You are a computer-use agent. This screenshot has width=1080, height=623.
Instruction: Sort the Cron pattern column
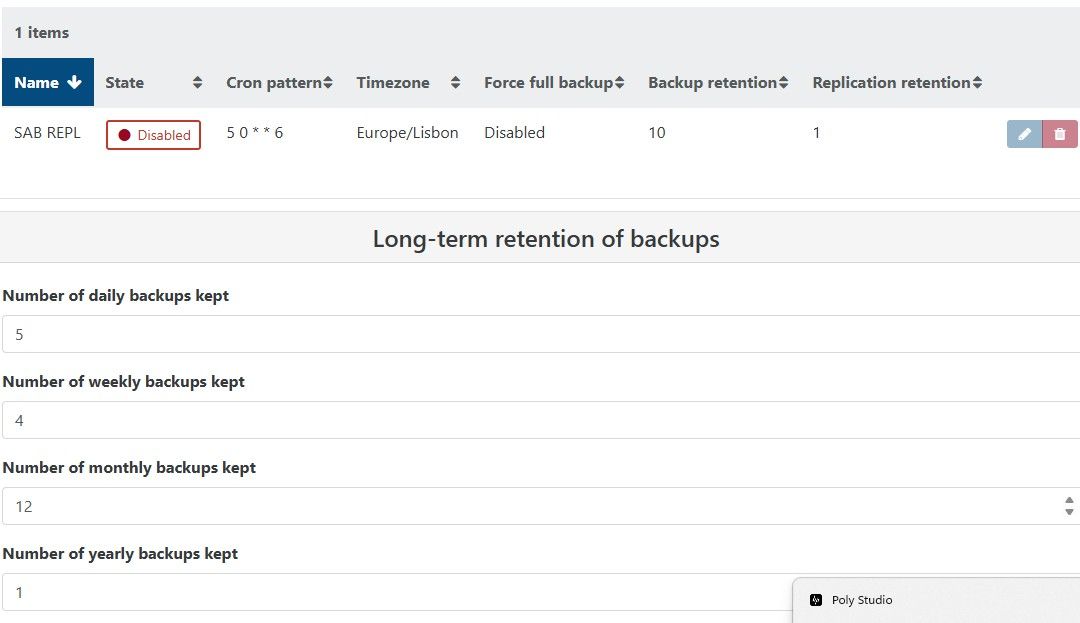coord(328,83)
